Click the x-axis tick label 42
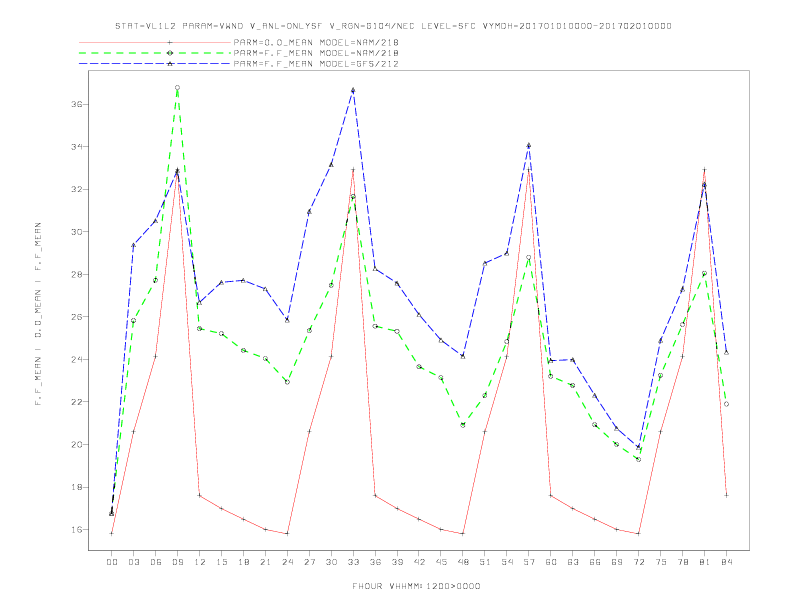 pos(419,562)
